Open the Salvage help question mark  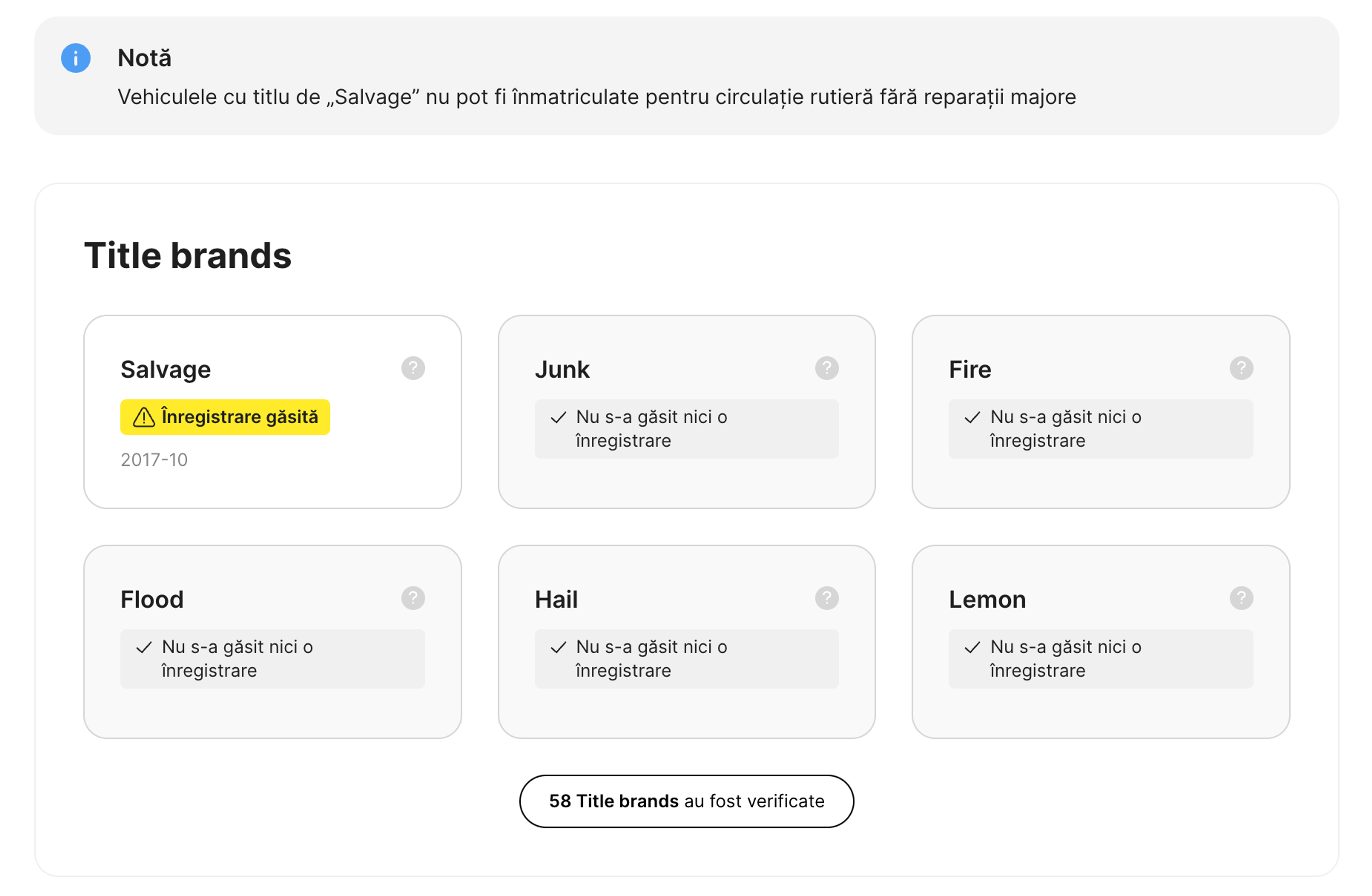pos(413,368)
